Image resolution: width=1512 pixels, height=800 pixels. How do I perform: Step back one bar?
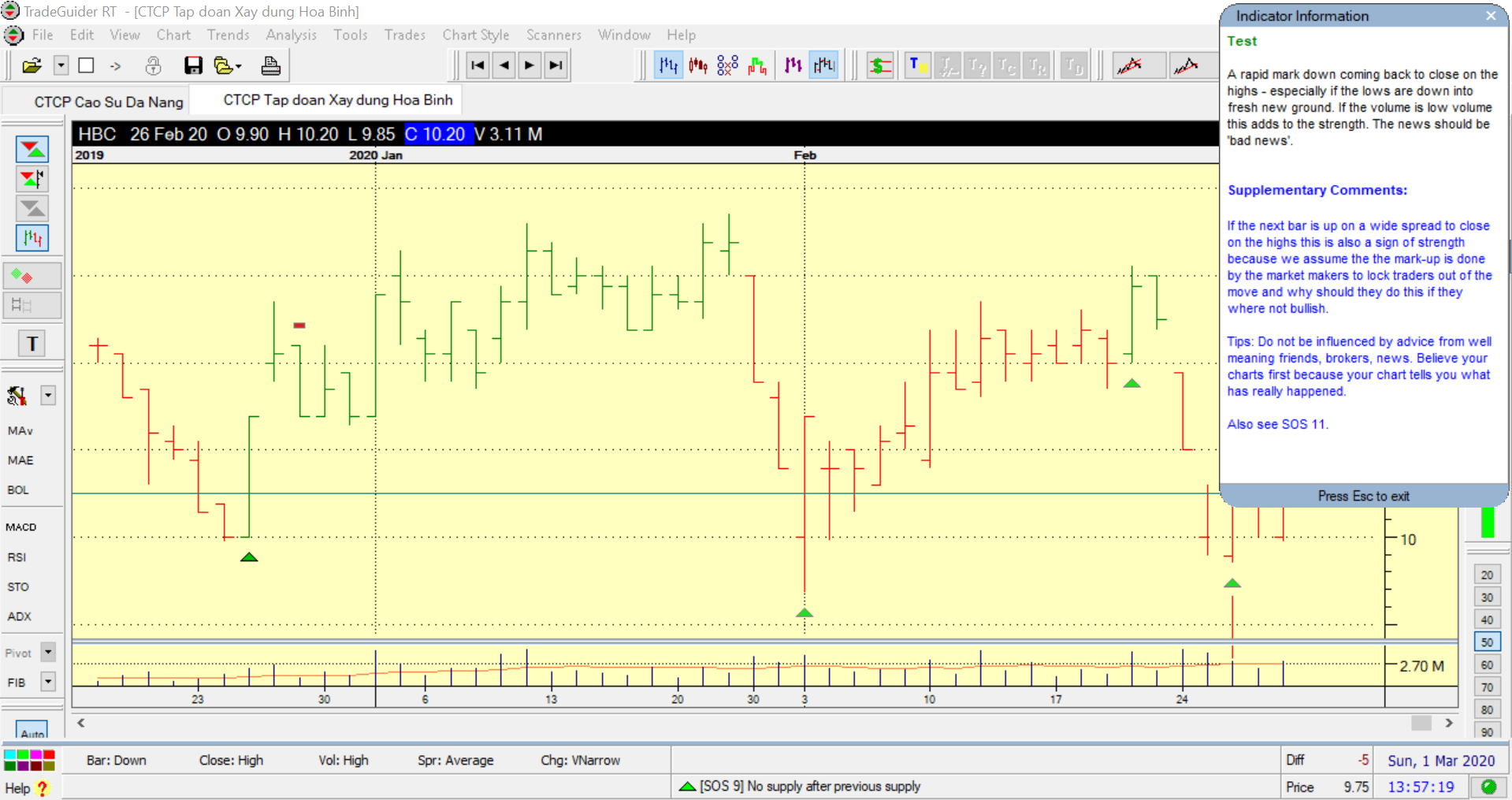pos(503,65)
